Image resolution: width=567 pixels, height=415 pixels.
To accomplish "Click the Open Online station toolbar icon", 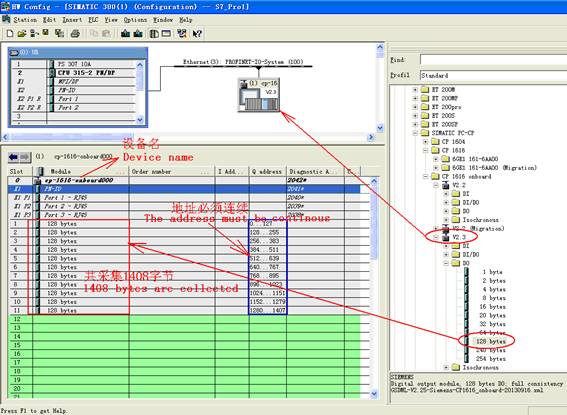I will [x=34, y=34].
